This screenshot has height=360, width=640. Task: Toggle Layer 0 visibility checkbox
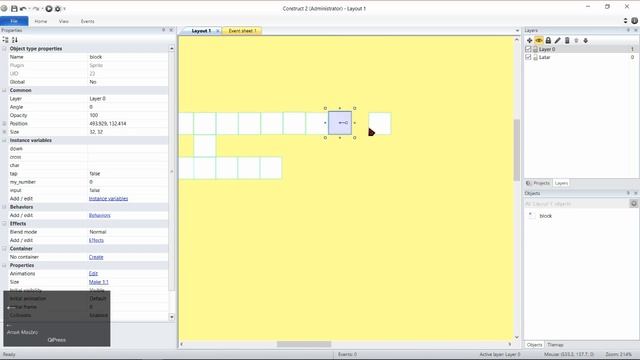528,49
